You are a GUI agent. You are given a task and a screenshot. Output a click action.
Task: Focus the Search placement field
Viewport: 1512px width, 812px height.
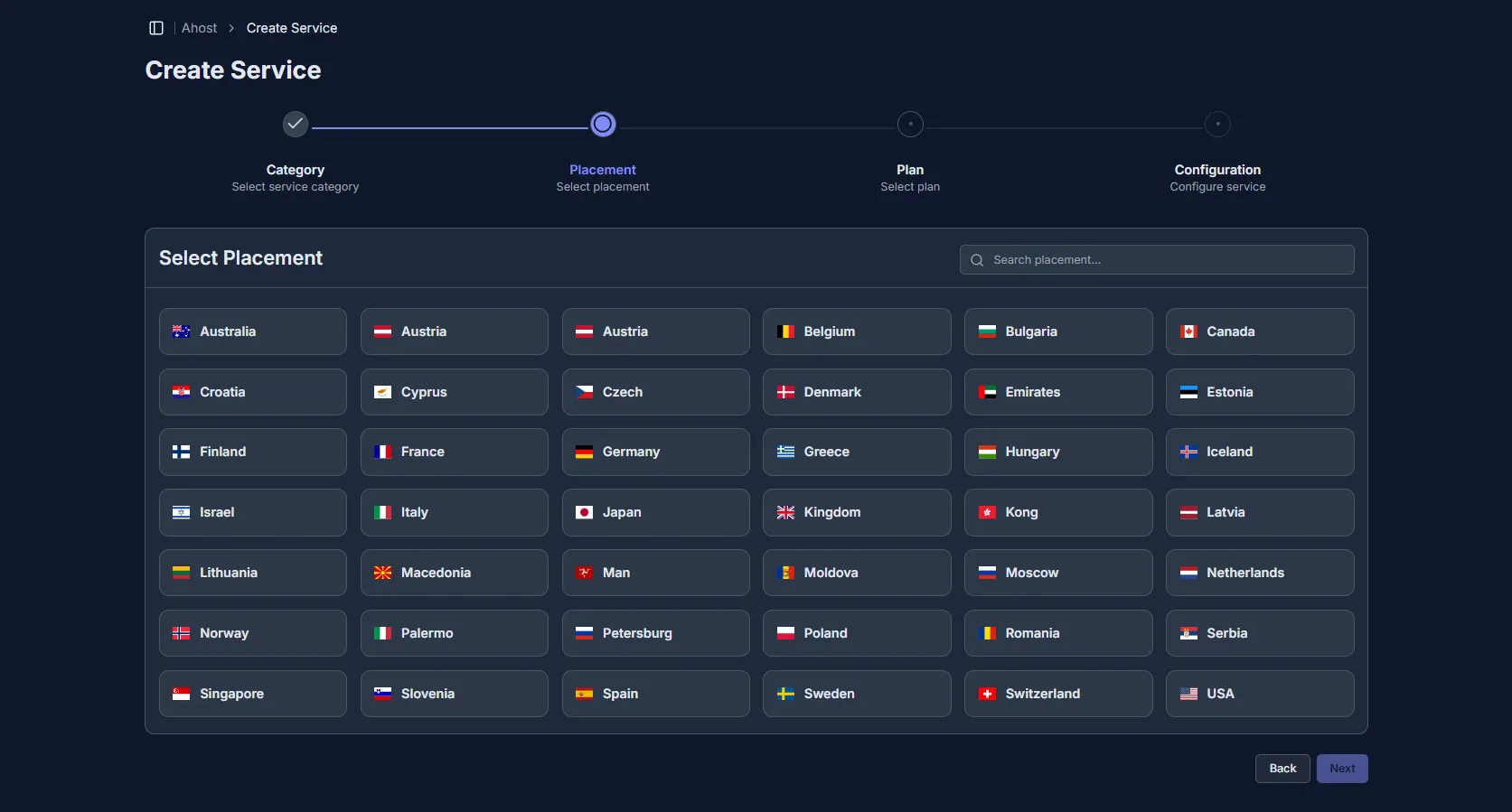[1166, 260]
